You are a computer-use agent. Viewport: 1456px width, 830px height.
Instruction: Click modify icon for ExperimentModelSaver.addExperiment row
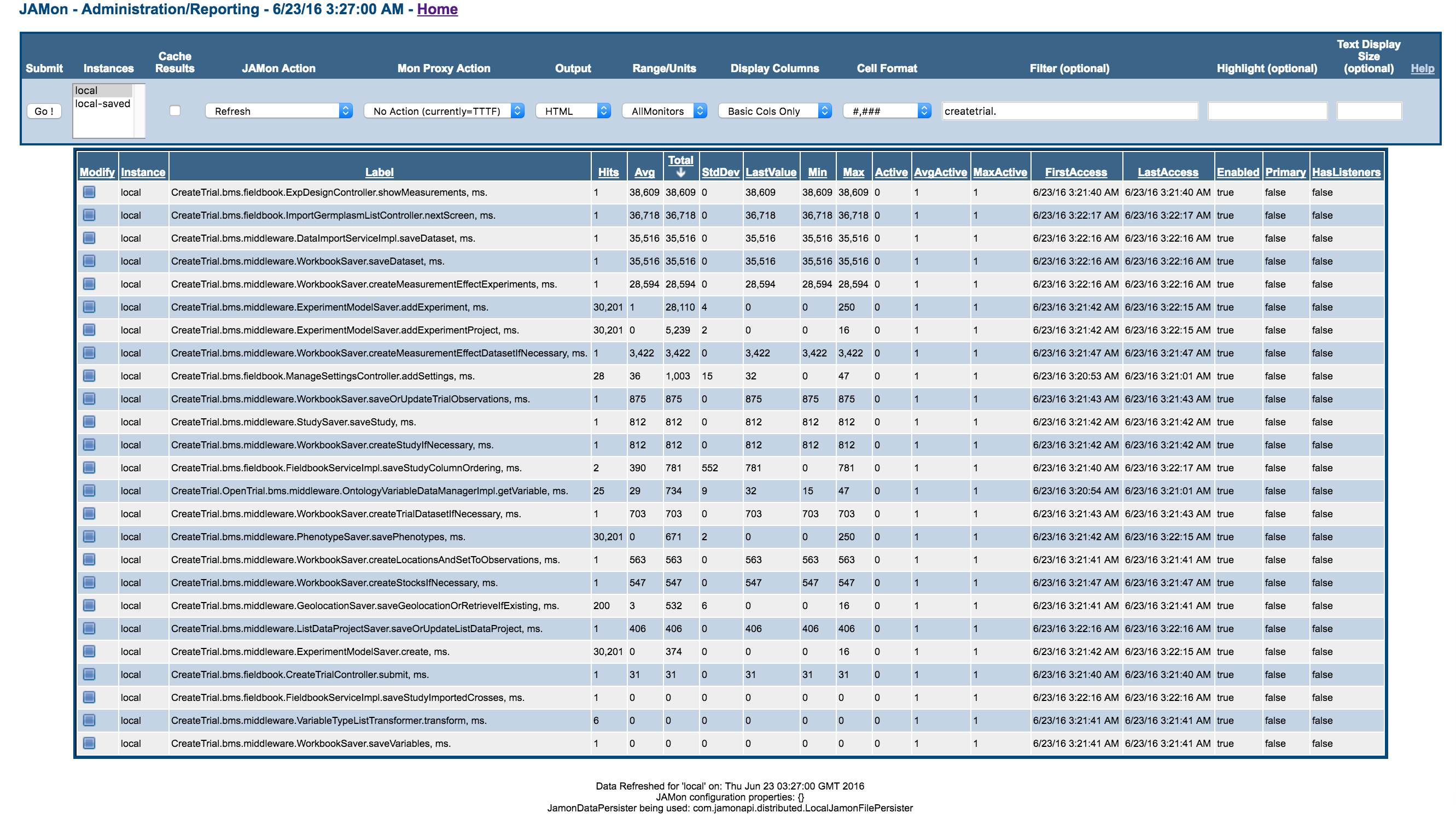point(89,307)
